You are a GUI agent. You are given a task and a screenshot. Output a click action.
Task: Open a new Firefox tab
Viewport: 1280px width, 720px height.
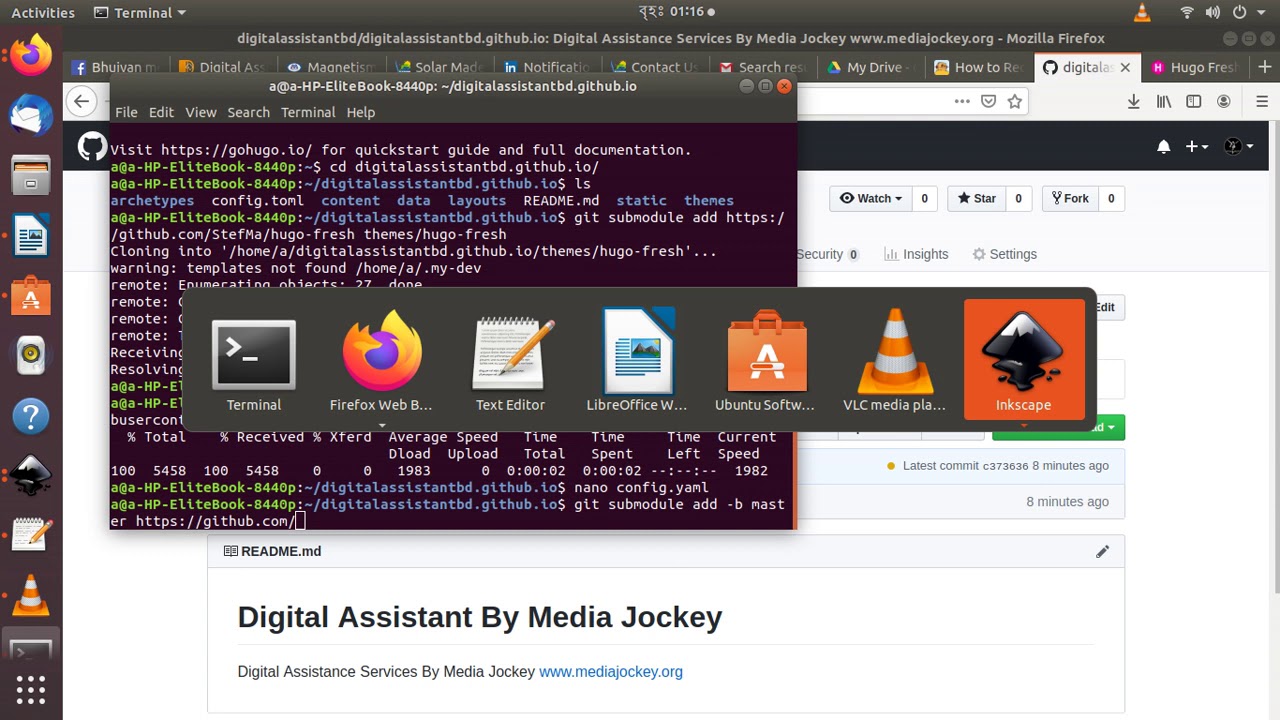[x=1264, y=67]
